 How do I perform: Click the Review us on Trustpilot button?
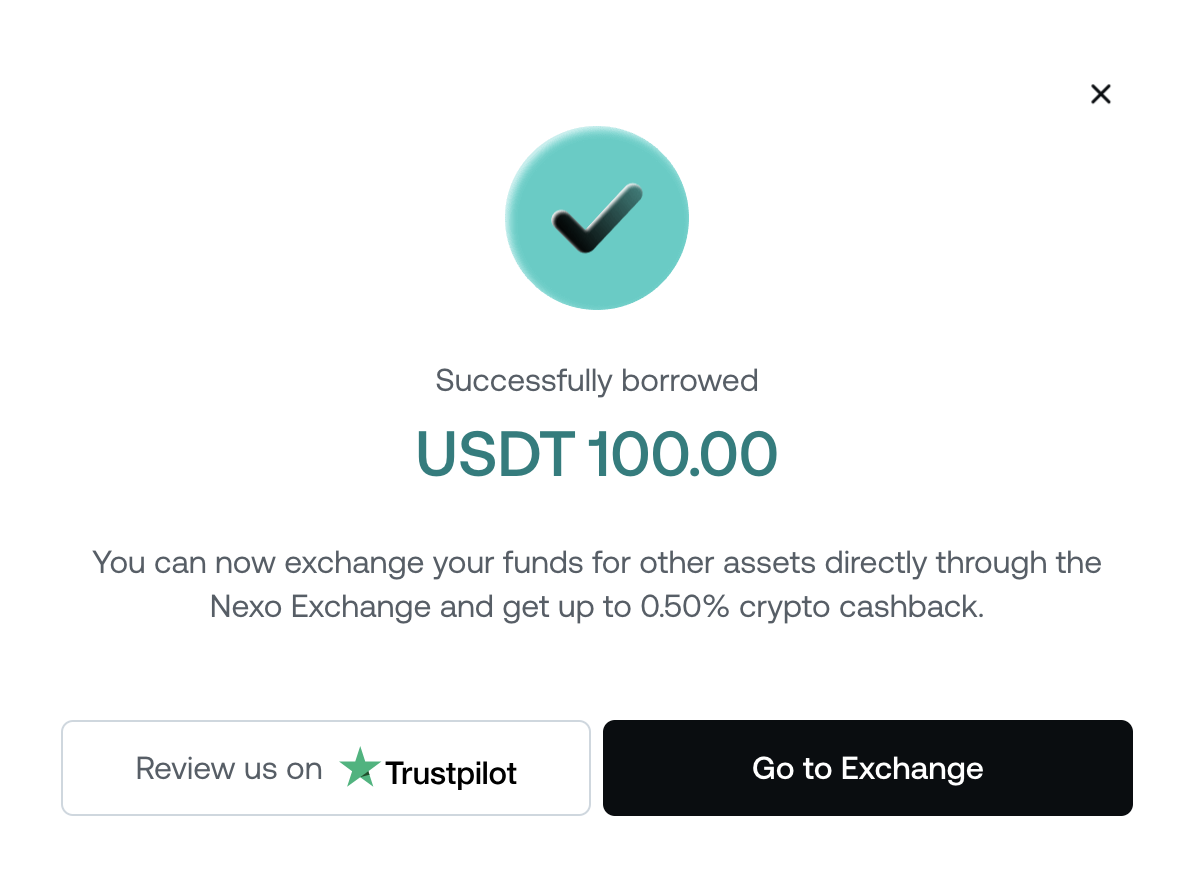coord(326,768)
